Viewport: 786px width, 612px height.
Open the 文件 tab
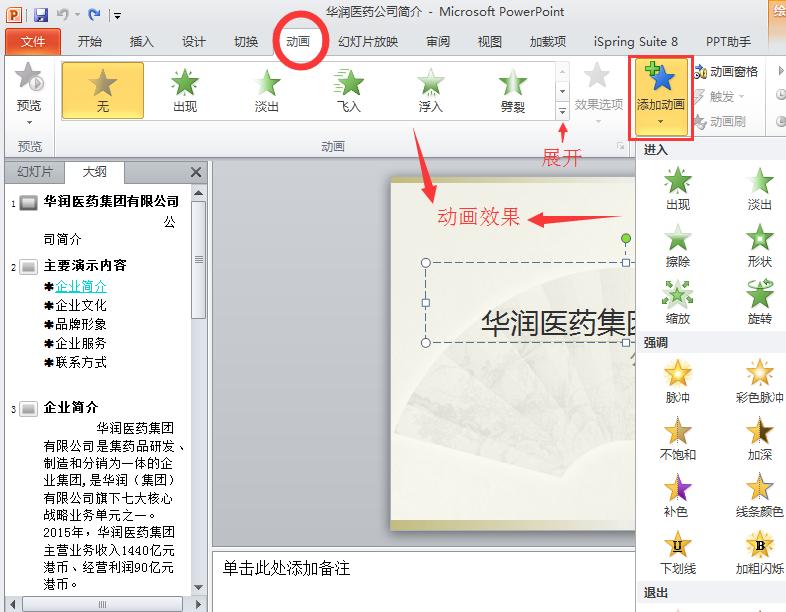pos(33,42)
